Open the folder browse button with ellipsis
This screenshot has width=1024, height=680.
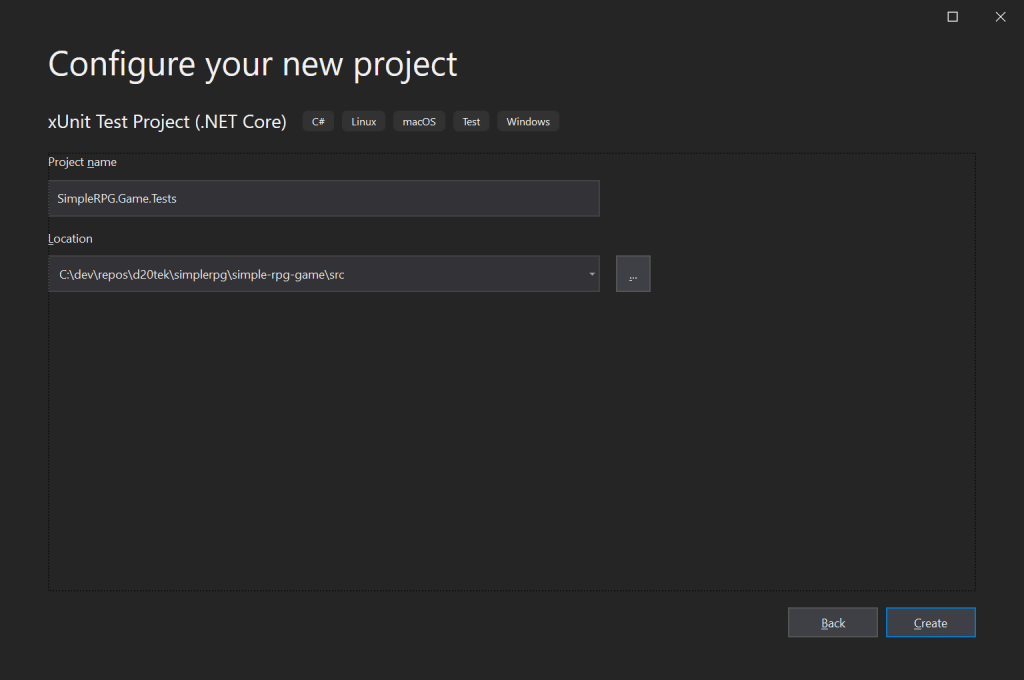(633, 274)
